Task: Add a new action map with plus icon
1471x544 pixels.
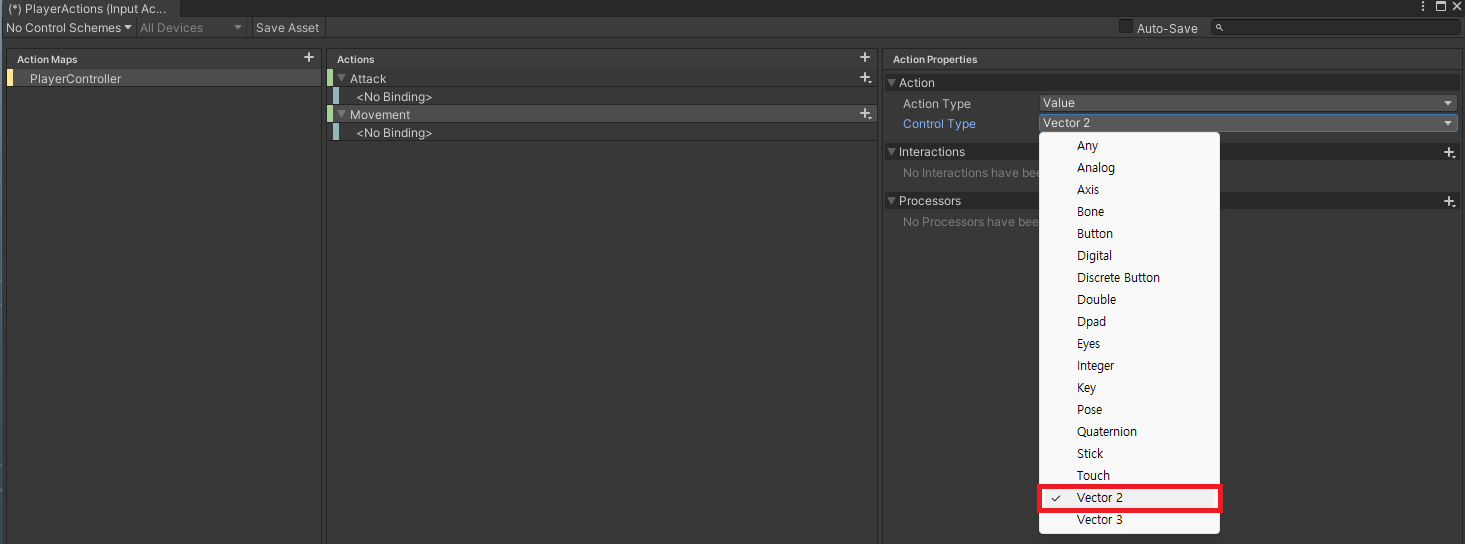Action: 309,58
